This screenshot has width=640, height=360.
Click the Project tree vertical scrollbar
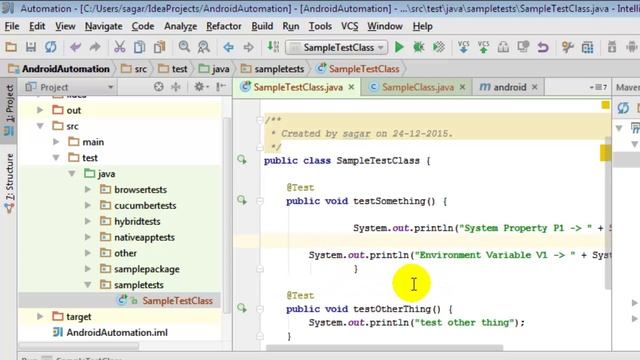227,216
